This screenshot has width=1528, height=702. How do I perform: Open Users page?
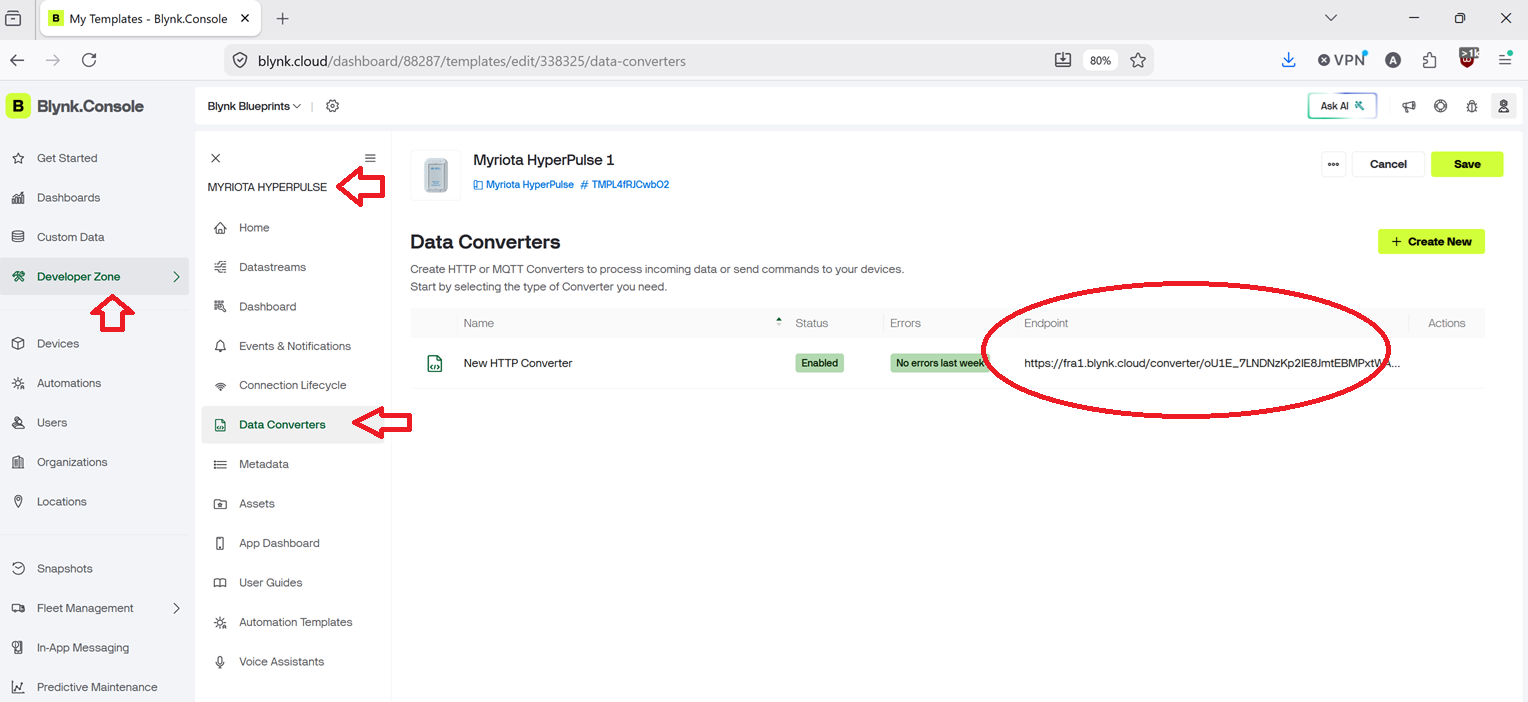(x=52, y=423)
